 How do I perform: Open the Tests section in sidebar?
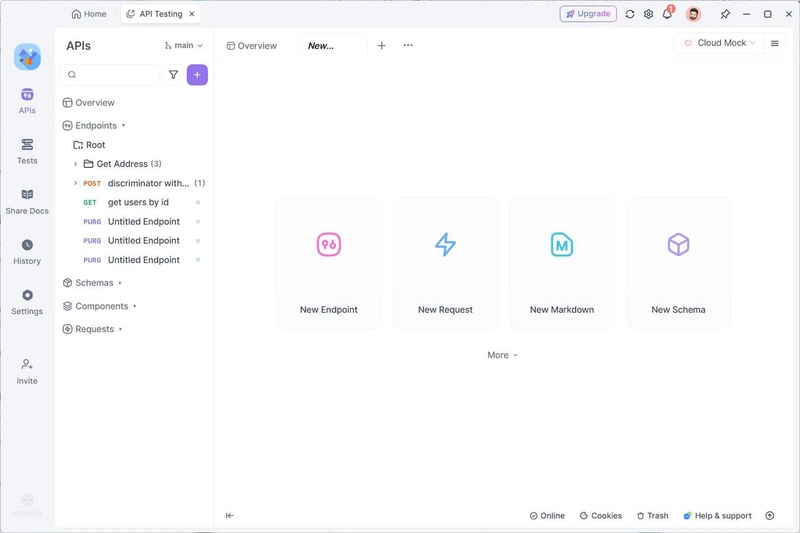(27, 151)
